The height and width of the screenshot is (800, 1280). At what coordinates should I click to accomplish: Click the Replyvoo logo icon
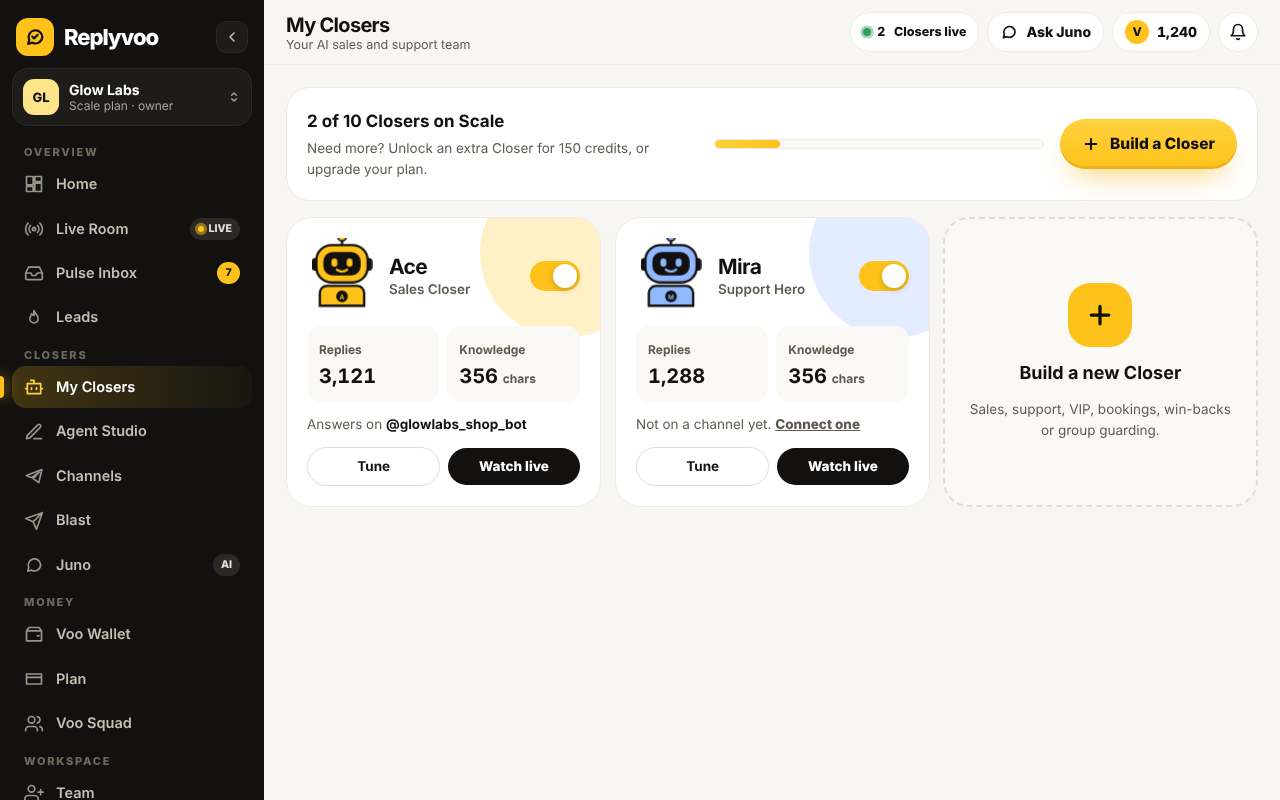click(35, 37)
